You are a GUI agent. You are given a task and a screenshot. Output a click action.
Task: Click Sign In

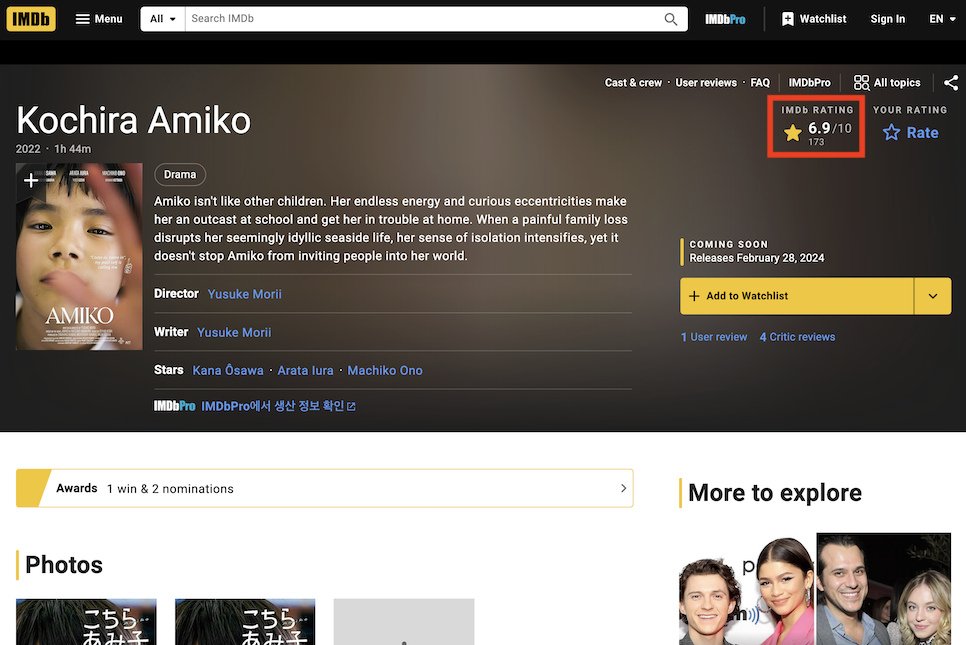888,19
